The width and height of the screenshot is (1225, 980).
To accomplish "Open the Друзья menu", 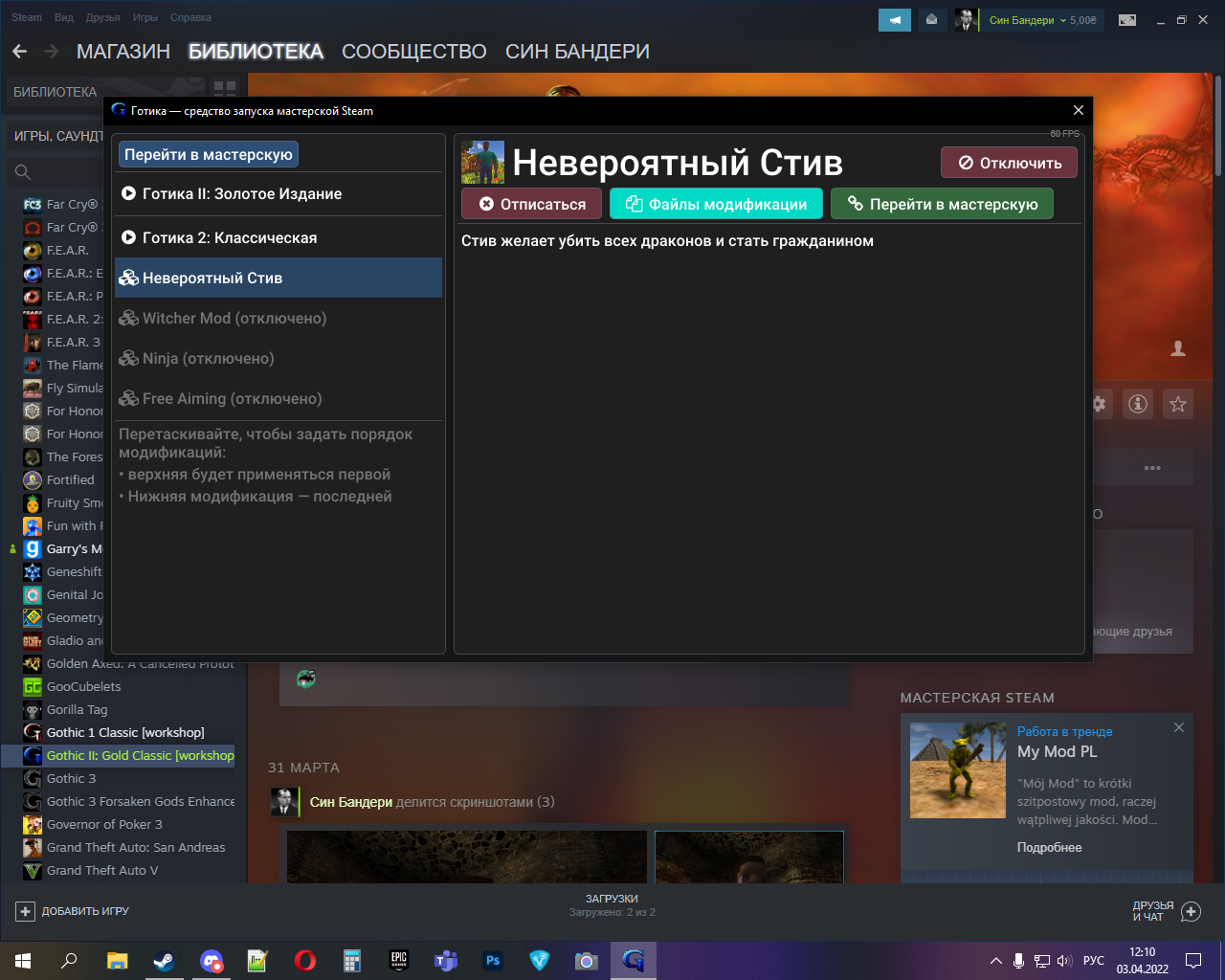I will click(x=103, y=17).
